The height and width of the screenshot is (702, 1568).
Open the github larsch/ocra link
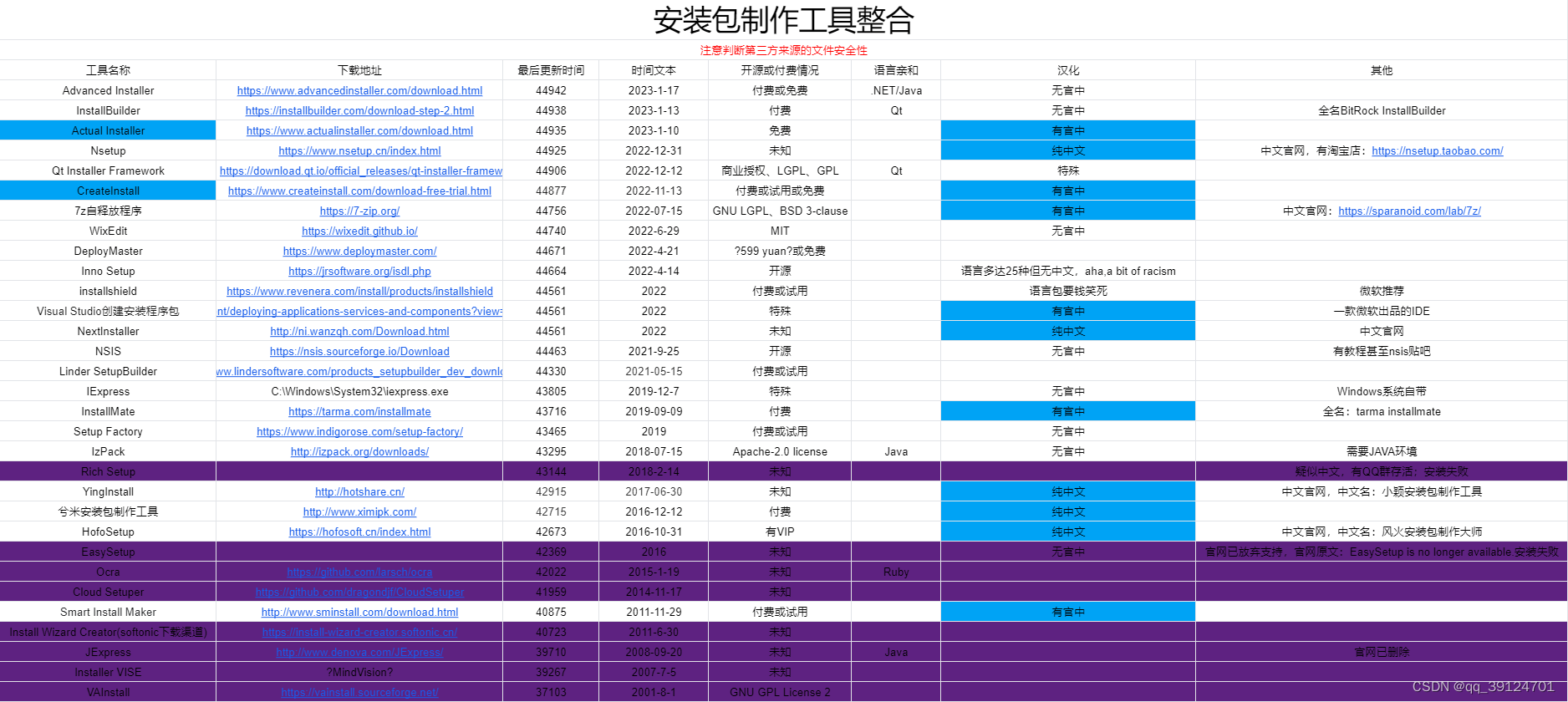(359, 572)
